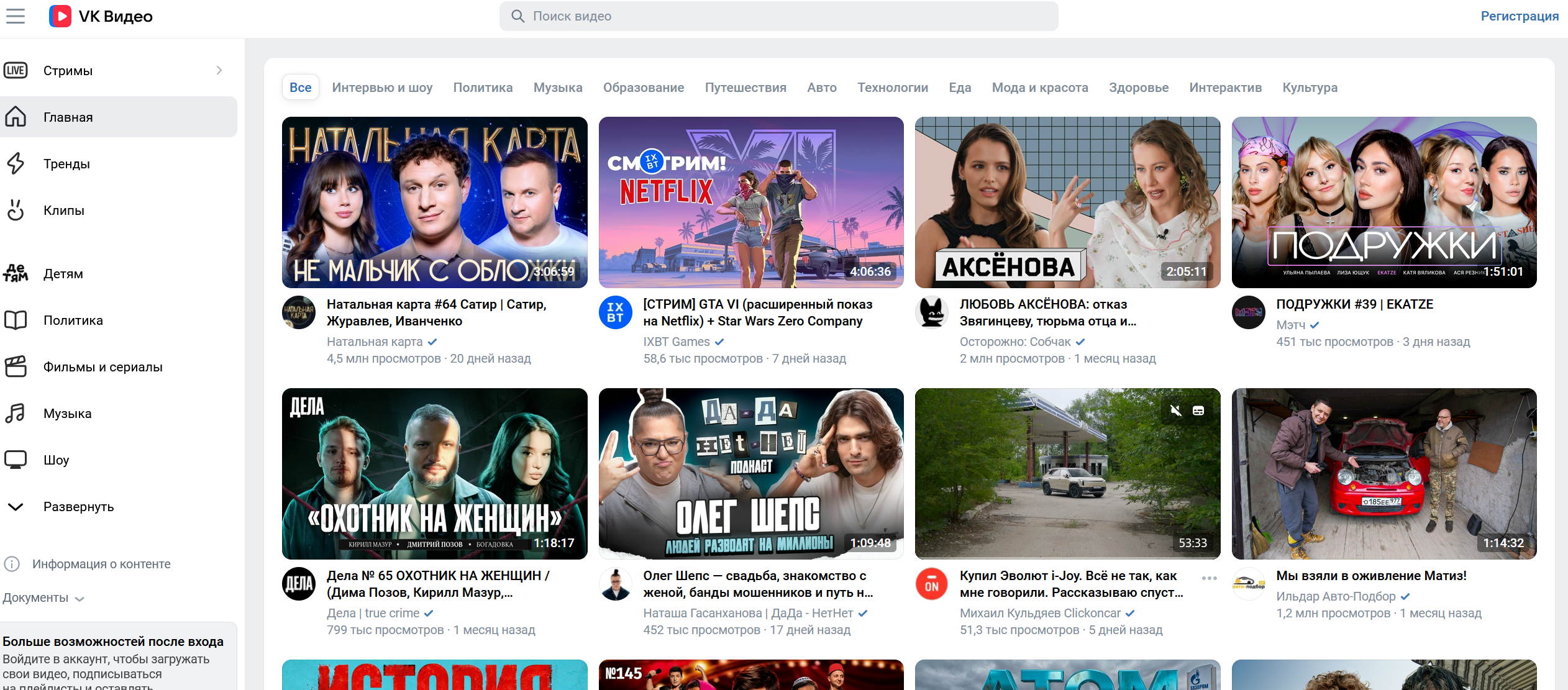Open the ПОДРУЖКИ #39 video thumbnail
The height and width of the screenshot is (690, 1568).
pos(1384,202)
